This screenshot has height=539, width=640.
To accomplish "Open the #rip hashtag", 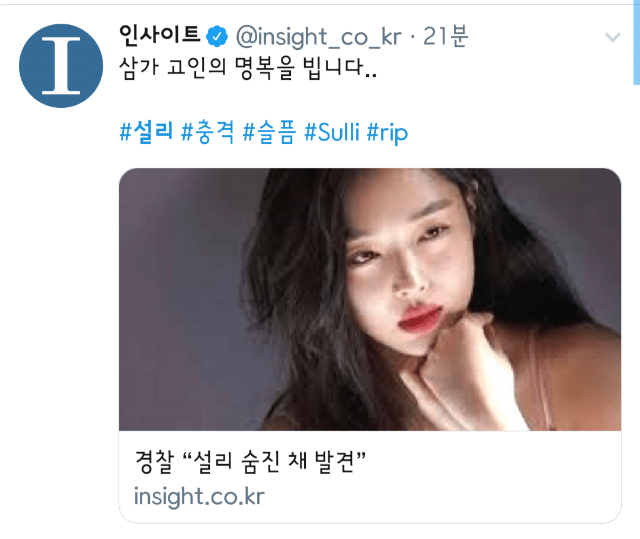I will tap(387, 133).
